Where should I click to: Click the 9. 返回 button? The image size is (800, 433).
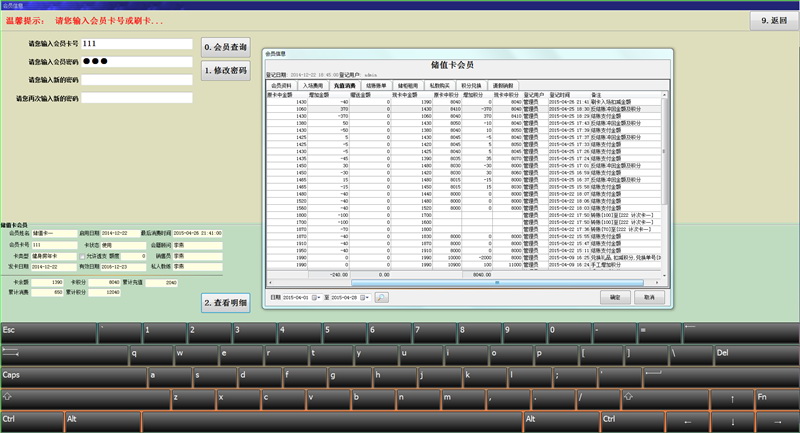click(x=774, y=20)
